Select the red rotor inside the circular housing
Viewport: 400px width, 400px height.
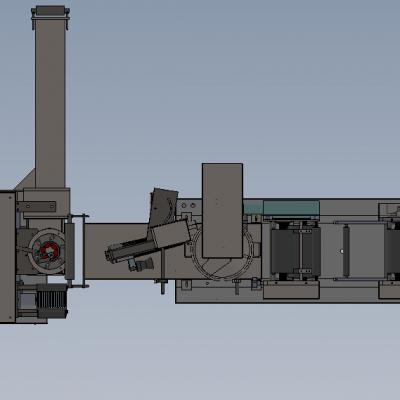point(49,251)
